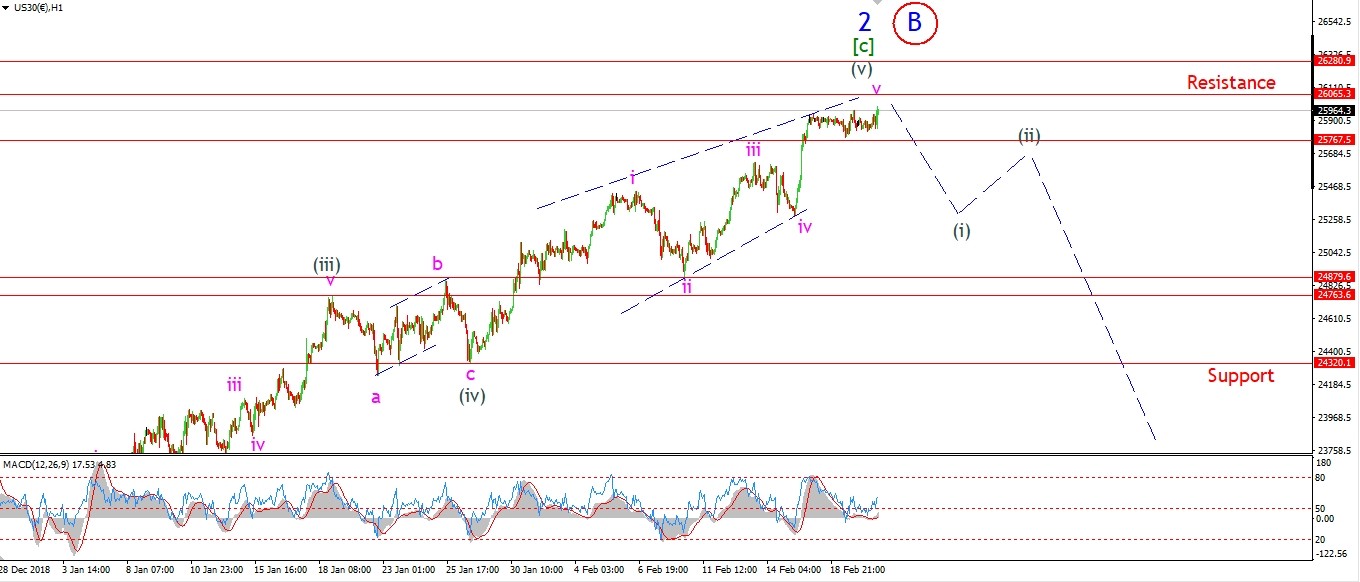1360x582 pixels.
Task: Click the grey (iii) wave label
Action: coord(326,265)
